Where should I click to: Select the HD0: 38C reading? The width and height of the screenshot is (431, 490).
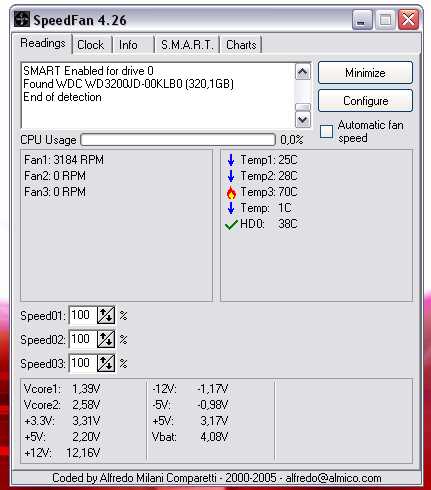pos(269,224)
